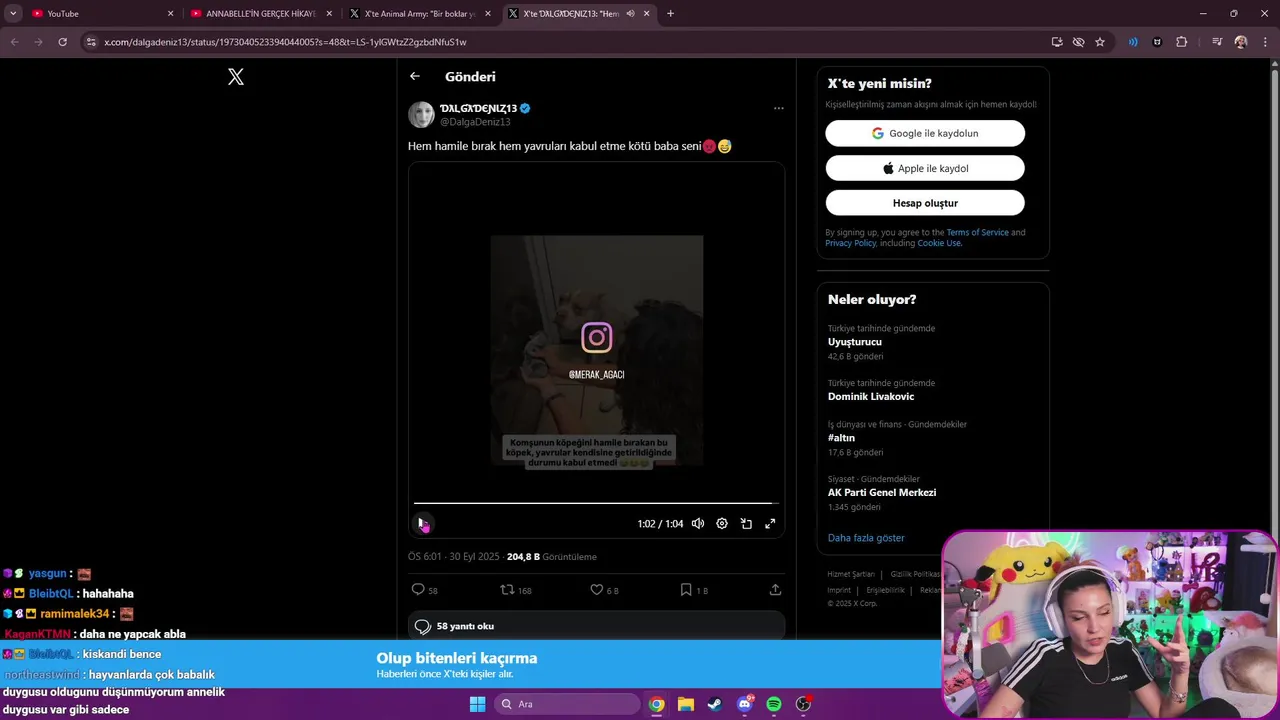This screenshot has height=720, width=1280.
Task: Switch to ANNABELLE'İN GERÇEK HİKAYE tab
Action: [260, 14]
